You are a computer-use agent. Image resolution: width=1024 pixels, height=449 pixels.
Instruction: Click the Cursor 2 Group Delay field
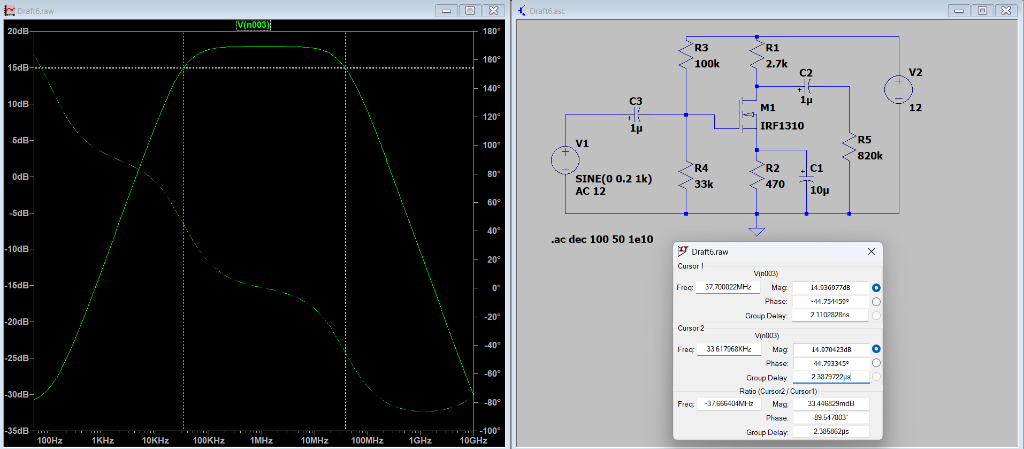(x=831, y=377)
